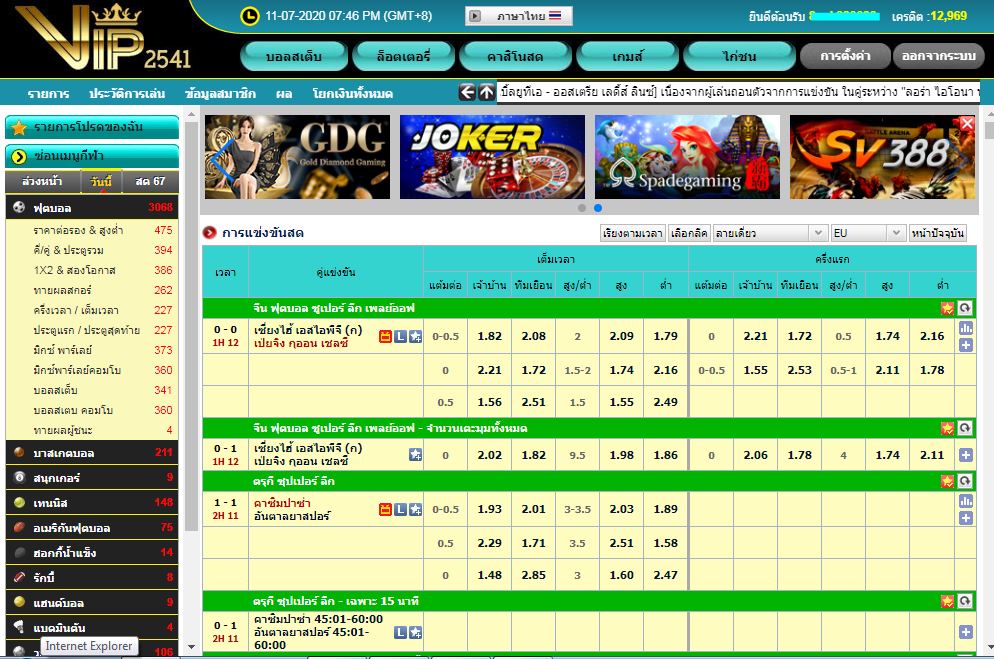Viewport: 994px width, 659px height.
Task: Click the L icon in คาซิมปาซ่า 45:01-60:00 row
Action: (x=400, y=632)
